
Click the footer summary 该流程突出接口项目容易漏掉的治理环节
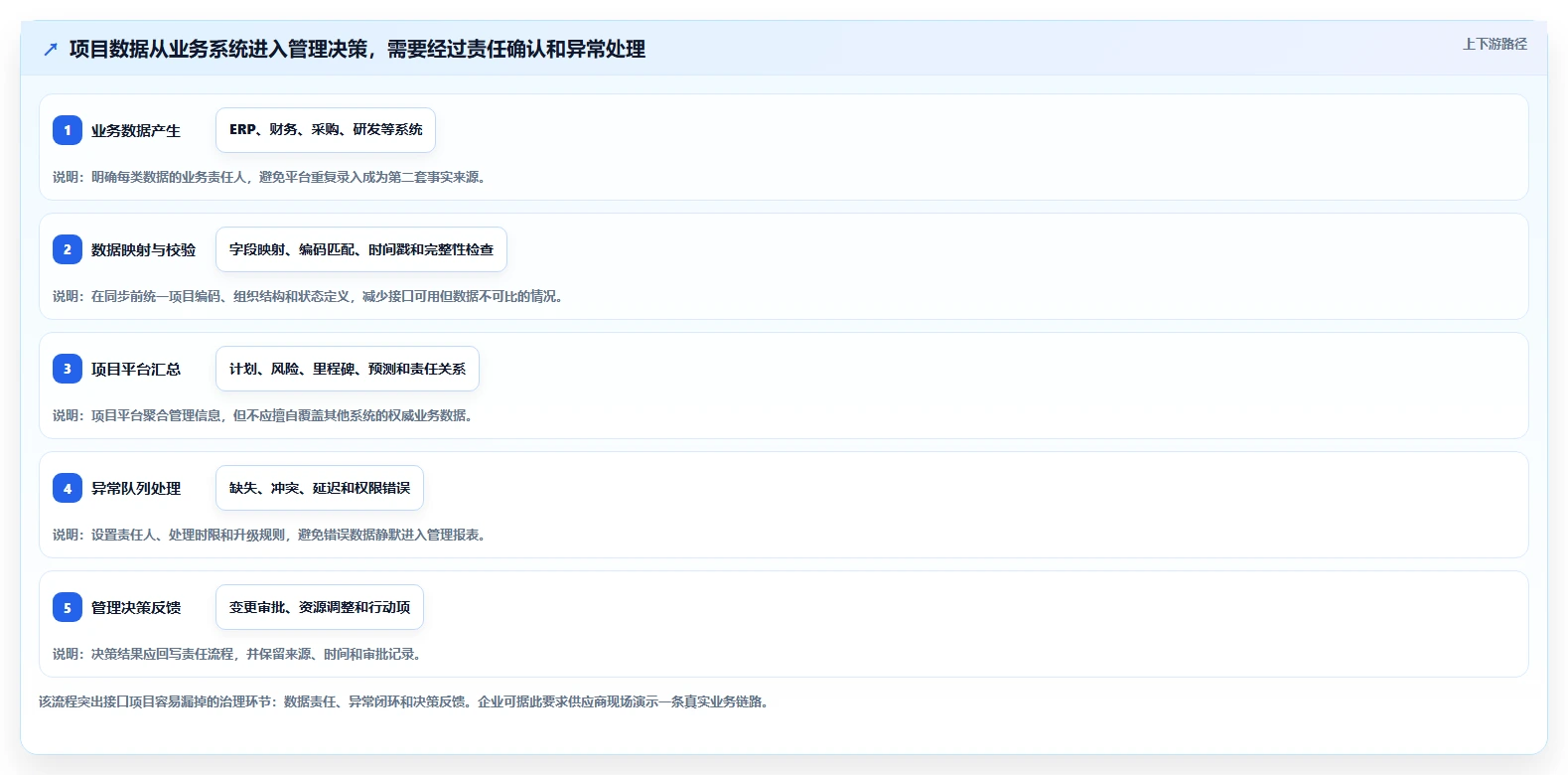point(154,701)
